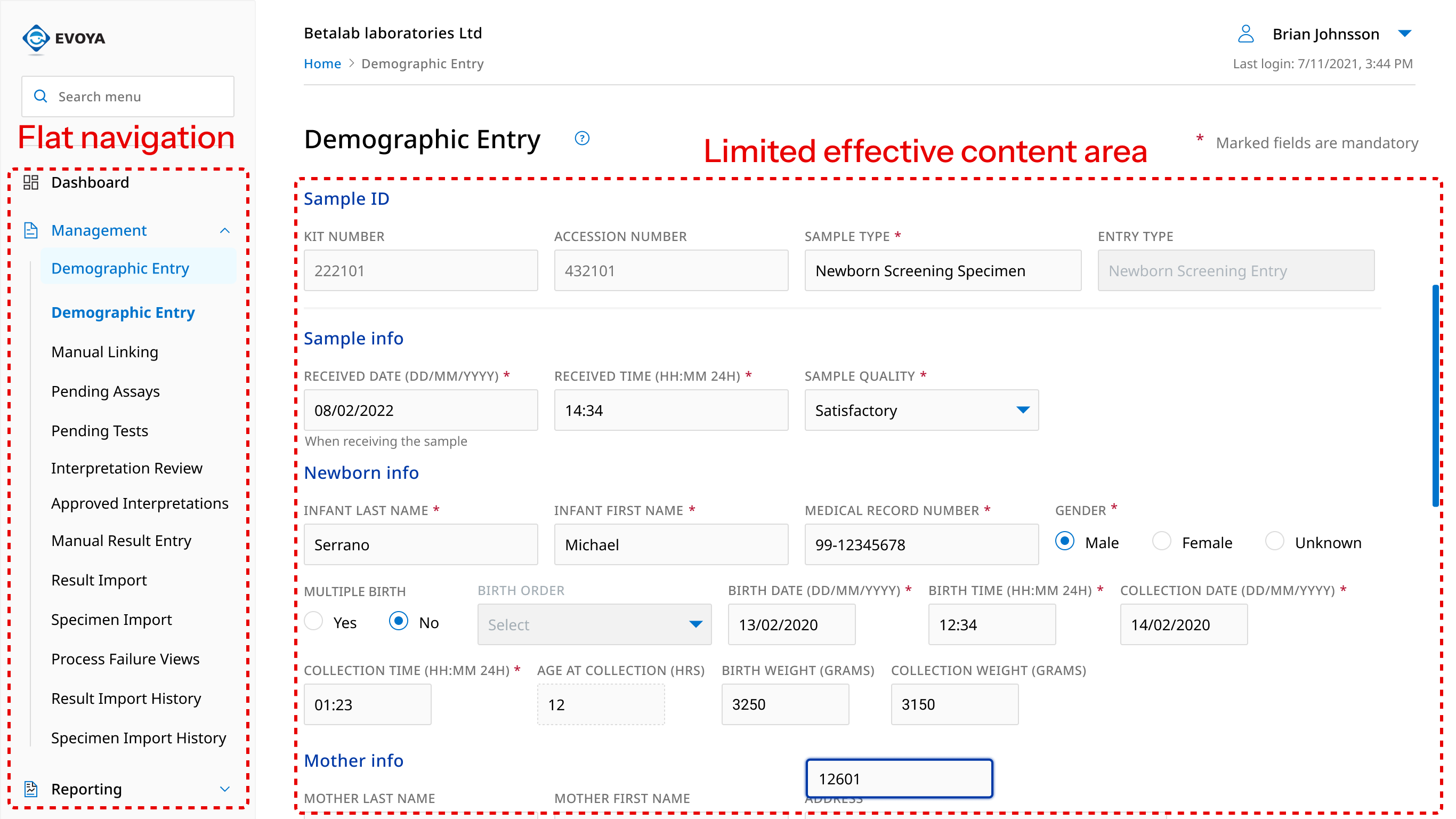Screen dimensions: 1456x819
Task: Click the Received Date field
Action: click(x=421, y=410)
